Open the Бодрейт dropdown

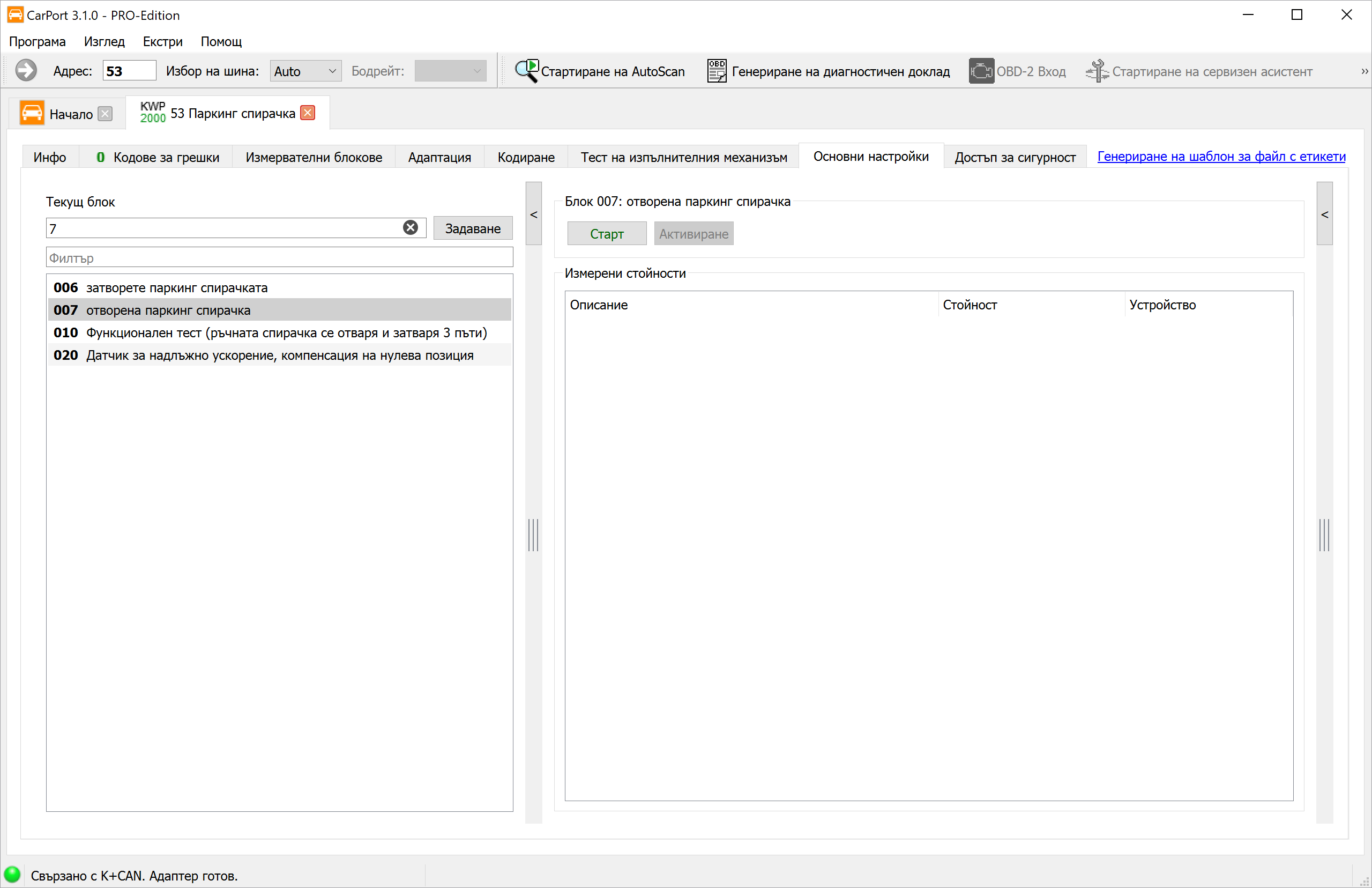coord(450,71)
